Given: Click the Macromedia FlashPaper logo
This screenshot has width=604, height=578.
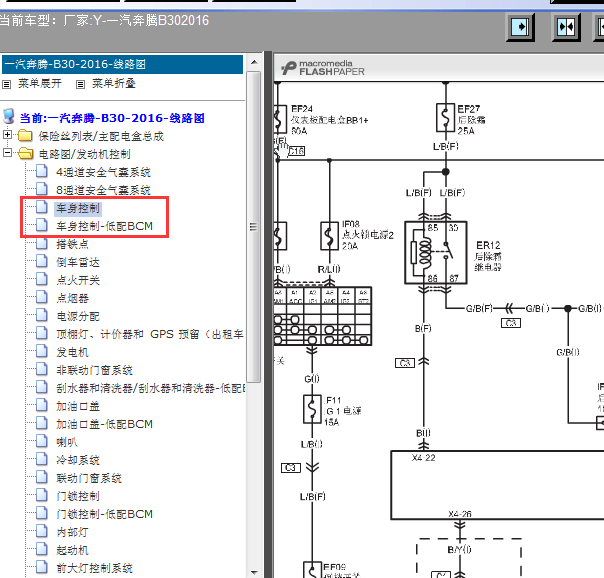Looking at the screenshot, I should click(323, 68).
